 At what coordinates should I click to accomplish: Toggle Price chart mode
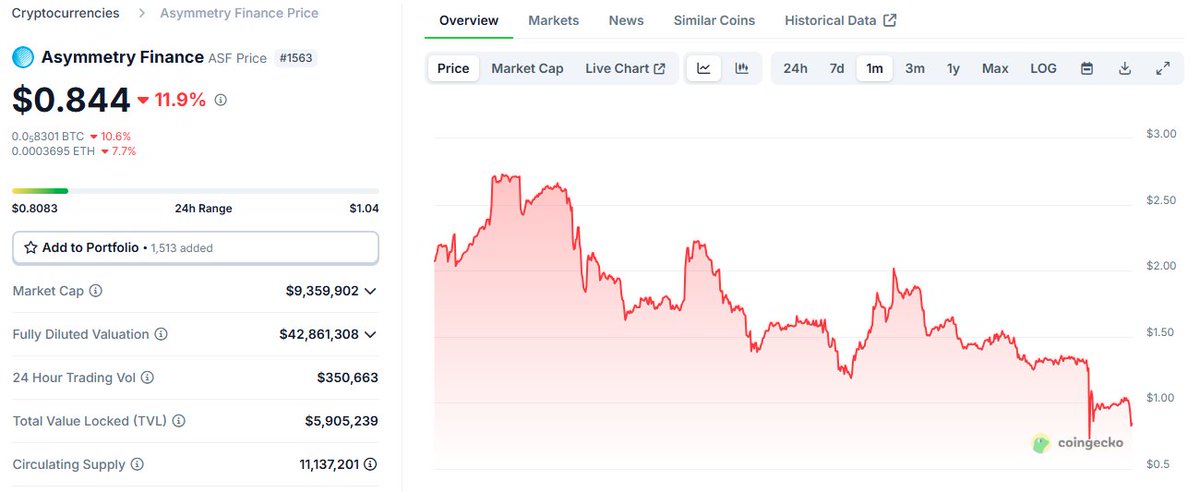[453, 68]
